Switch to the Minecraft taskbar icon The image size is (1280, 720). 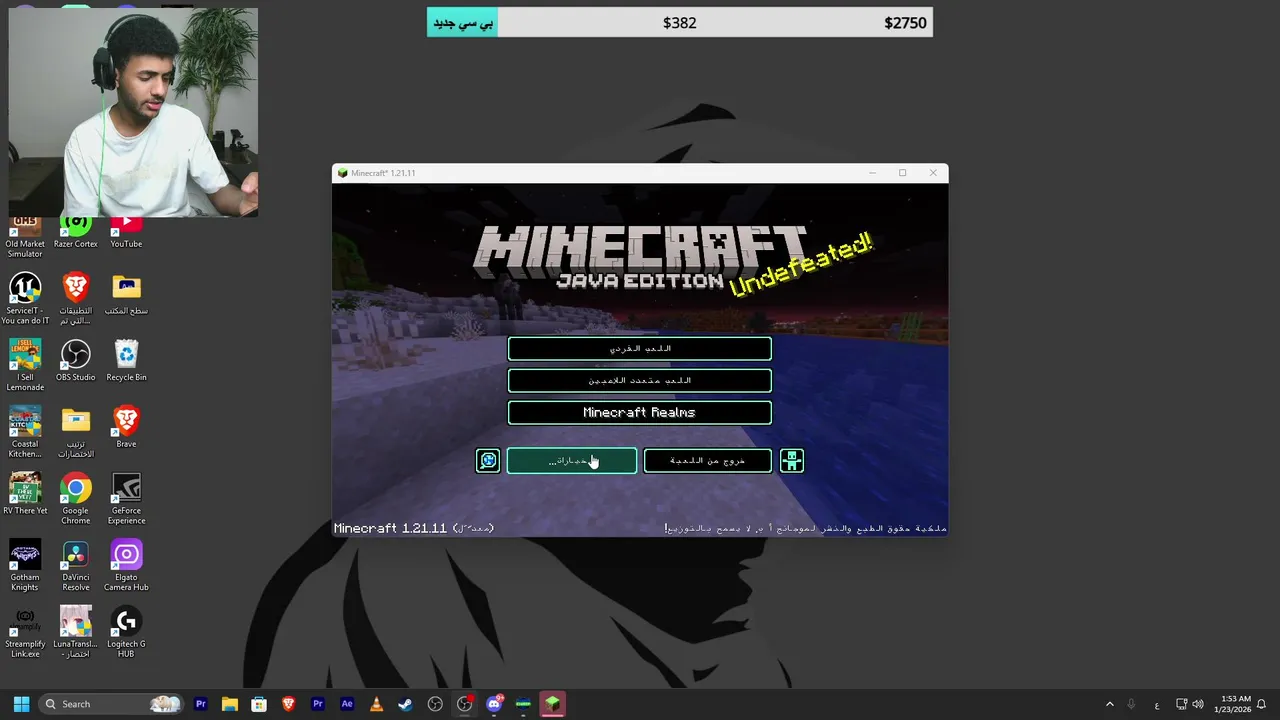(x=552, y=704)
